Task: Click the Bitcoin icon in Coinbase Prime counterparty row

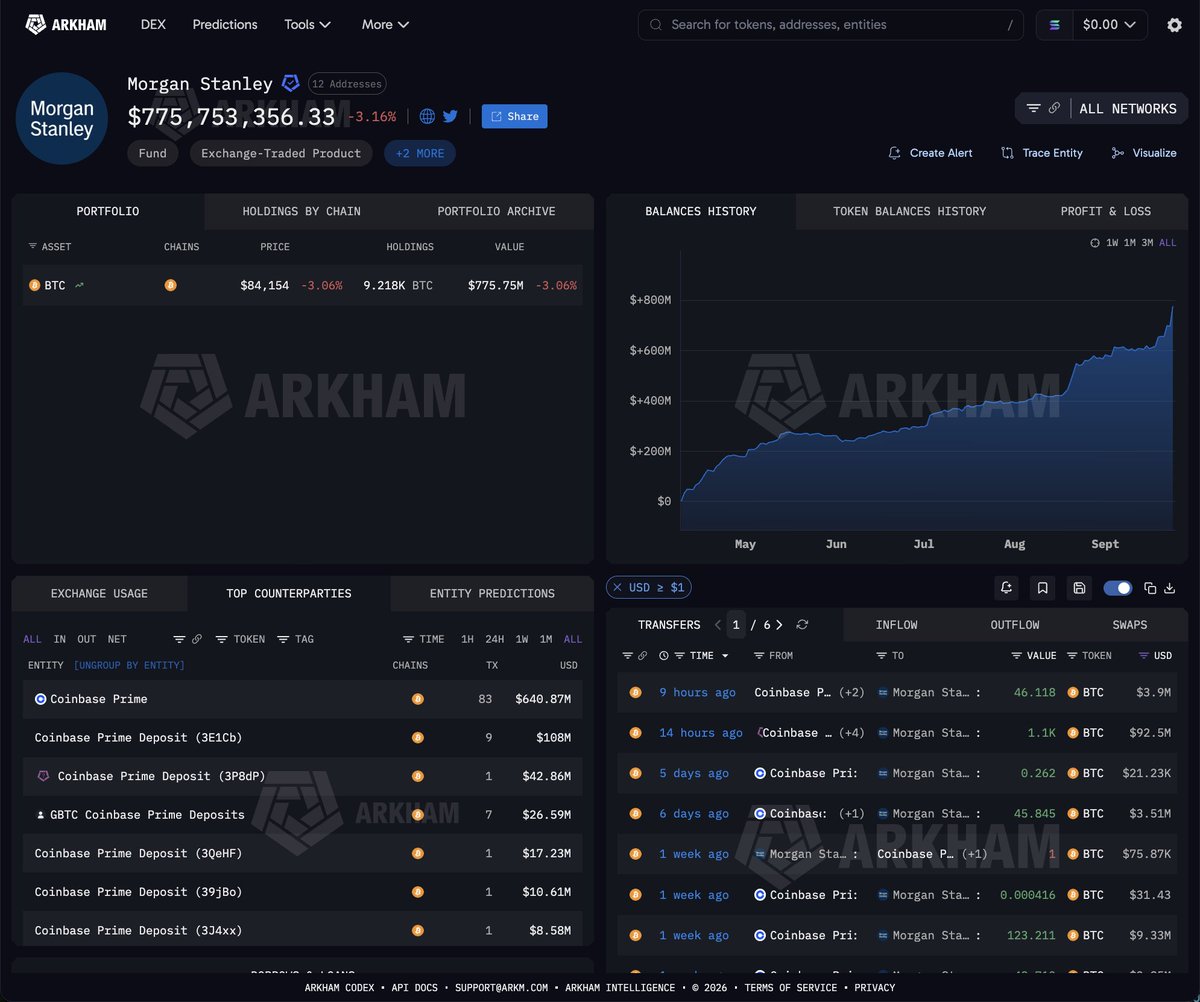Action: pyautogui.click(x=418, y=699)
